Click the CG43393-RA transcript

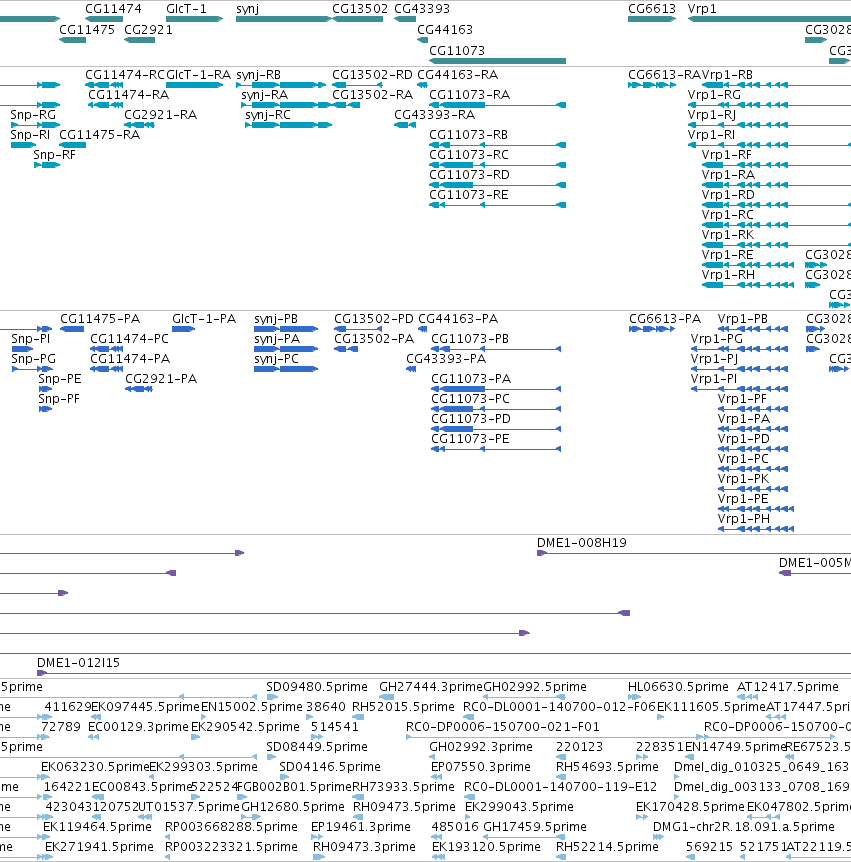pyautogui.click(x=405, y=125)
